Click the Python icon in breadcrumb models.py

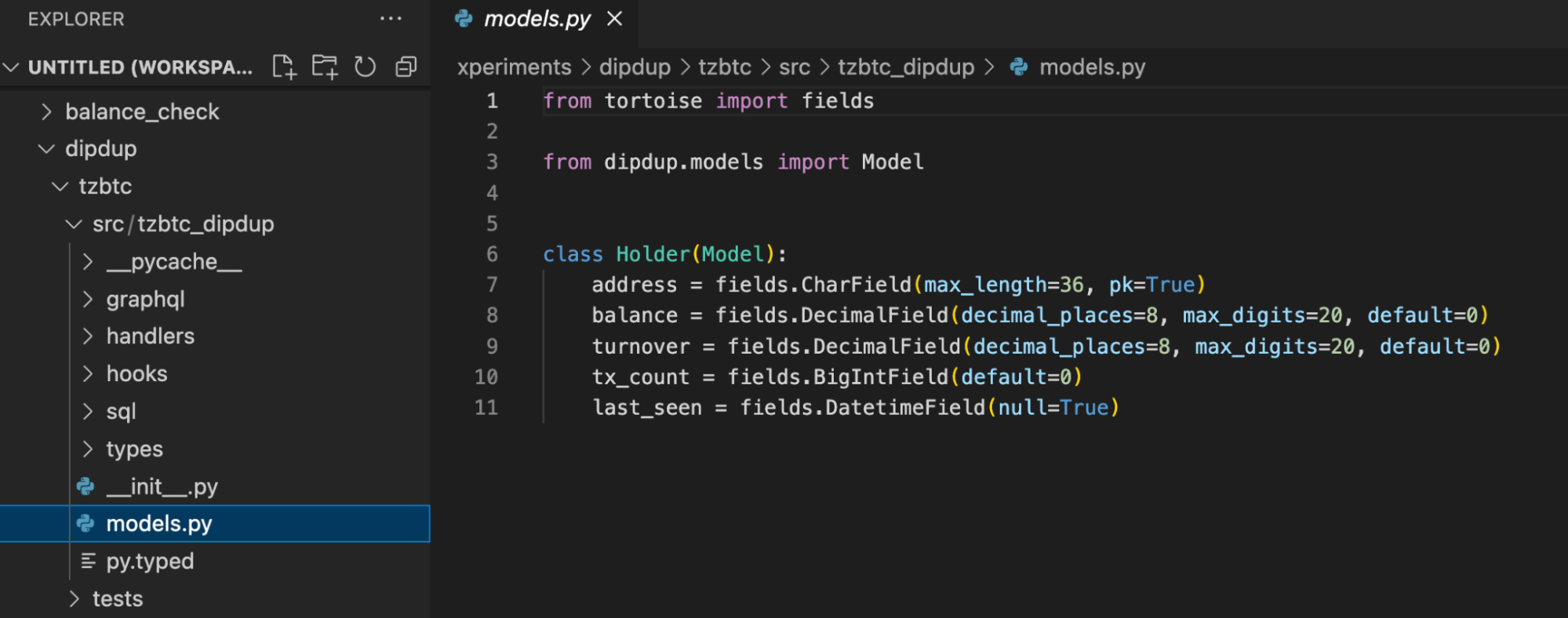click(x=1018, y=67)
